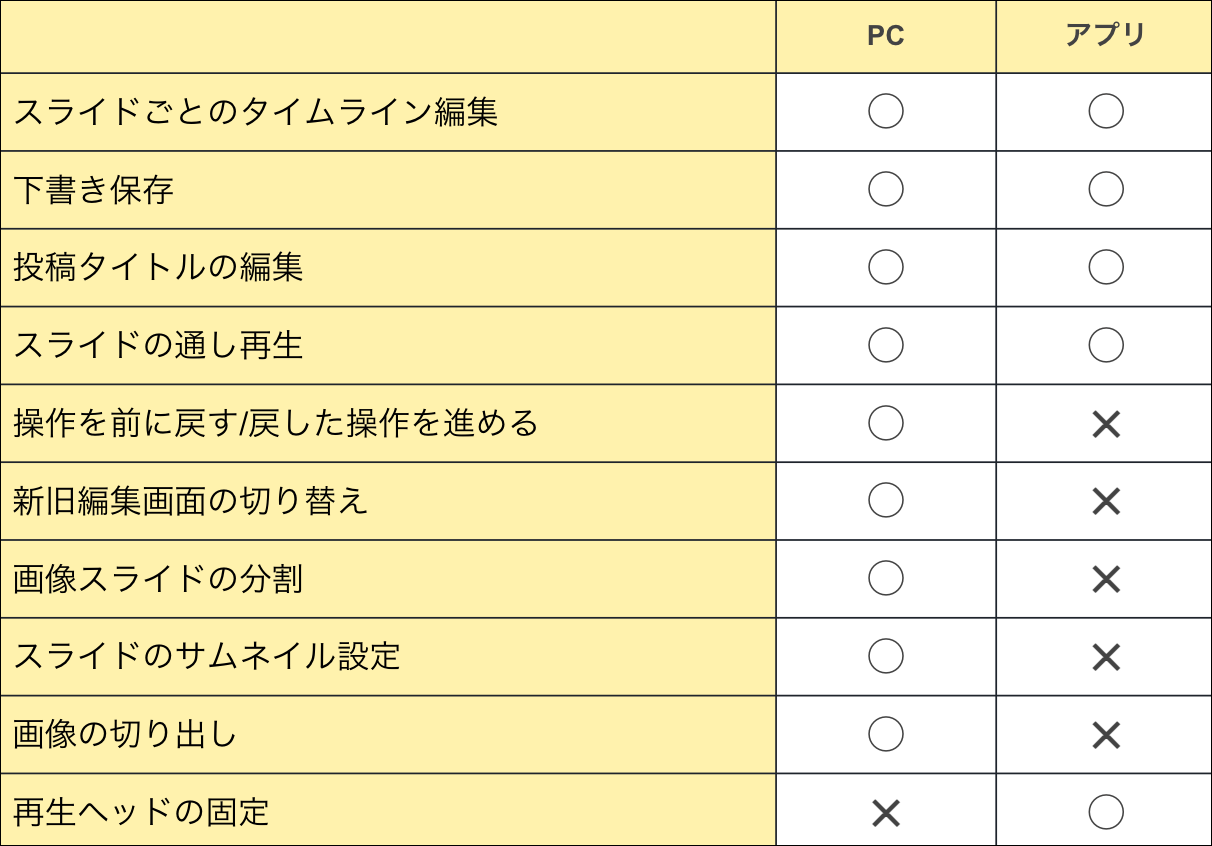Click the アプリ cross for 操作を前に戻す row
Screen dimensions: 1212x846
click(x=1106, y=424)
